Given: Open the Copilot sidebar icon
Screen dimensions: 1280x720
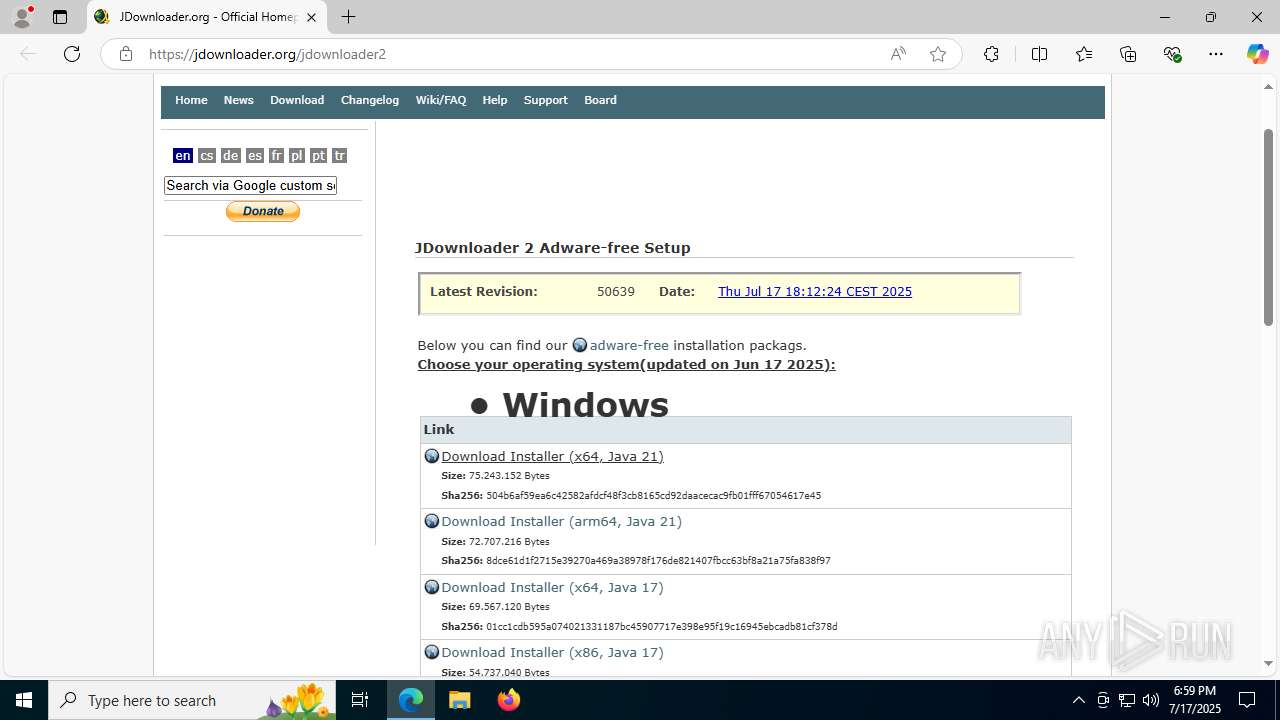Looking at the screenshot, I should [1257, 54].
